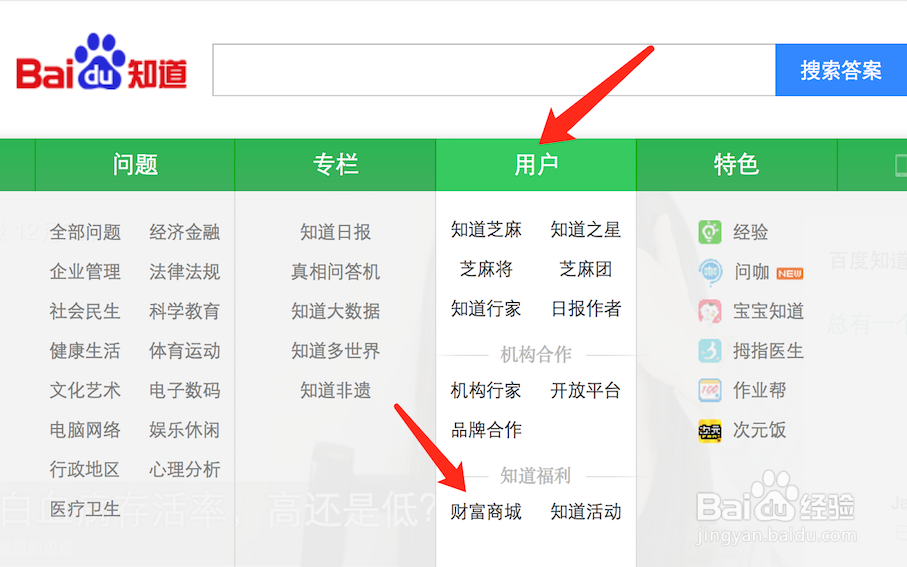Click the 宝宝知道 text link
This screenshot has width=907, height=567.
pyautogui.click(x=769, y=311)
